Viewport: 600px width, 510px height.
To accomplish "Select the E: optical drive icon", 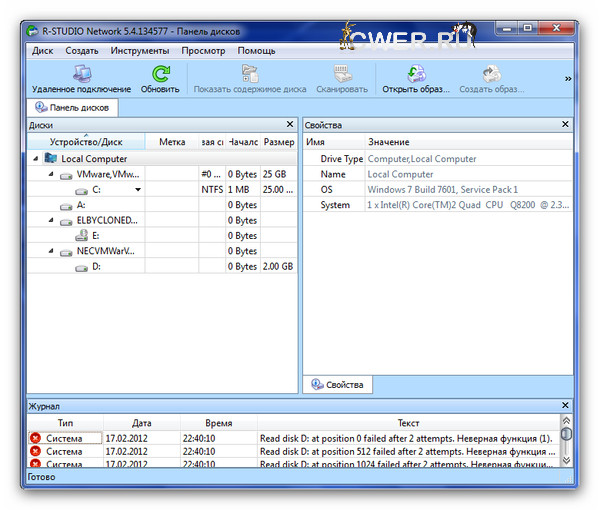I will coord(81,235).
